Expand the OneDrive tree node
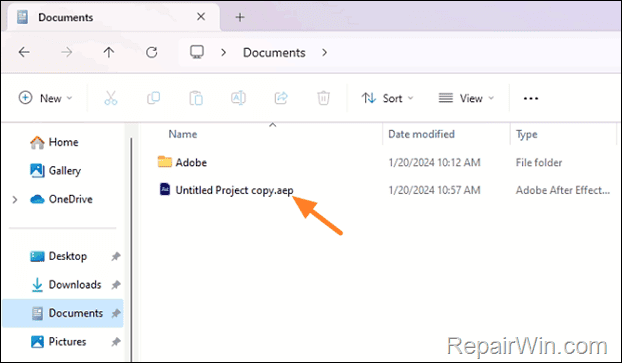 click(15, 199)
